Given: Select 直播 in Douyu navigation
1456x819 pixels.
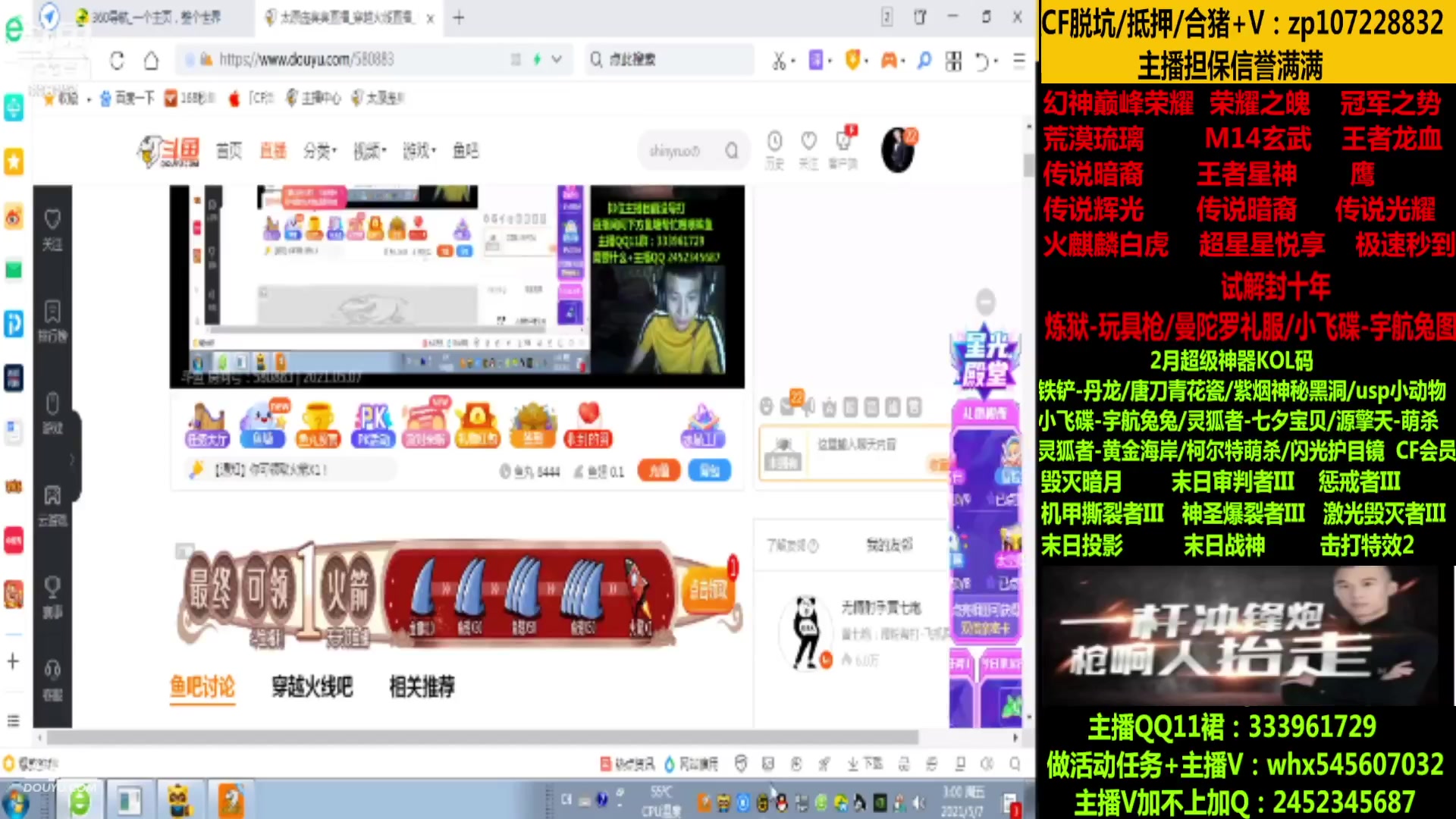Looking at the screenshot, I should pos(273,151).
